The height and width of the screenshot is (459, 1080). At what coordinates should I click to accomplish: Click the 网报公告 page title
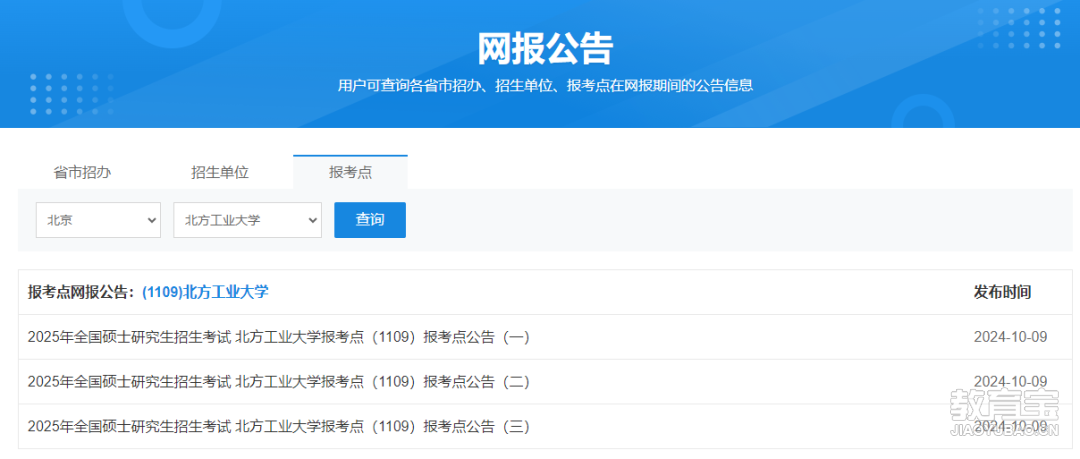(546, 48)
